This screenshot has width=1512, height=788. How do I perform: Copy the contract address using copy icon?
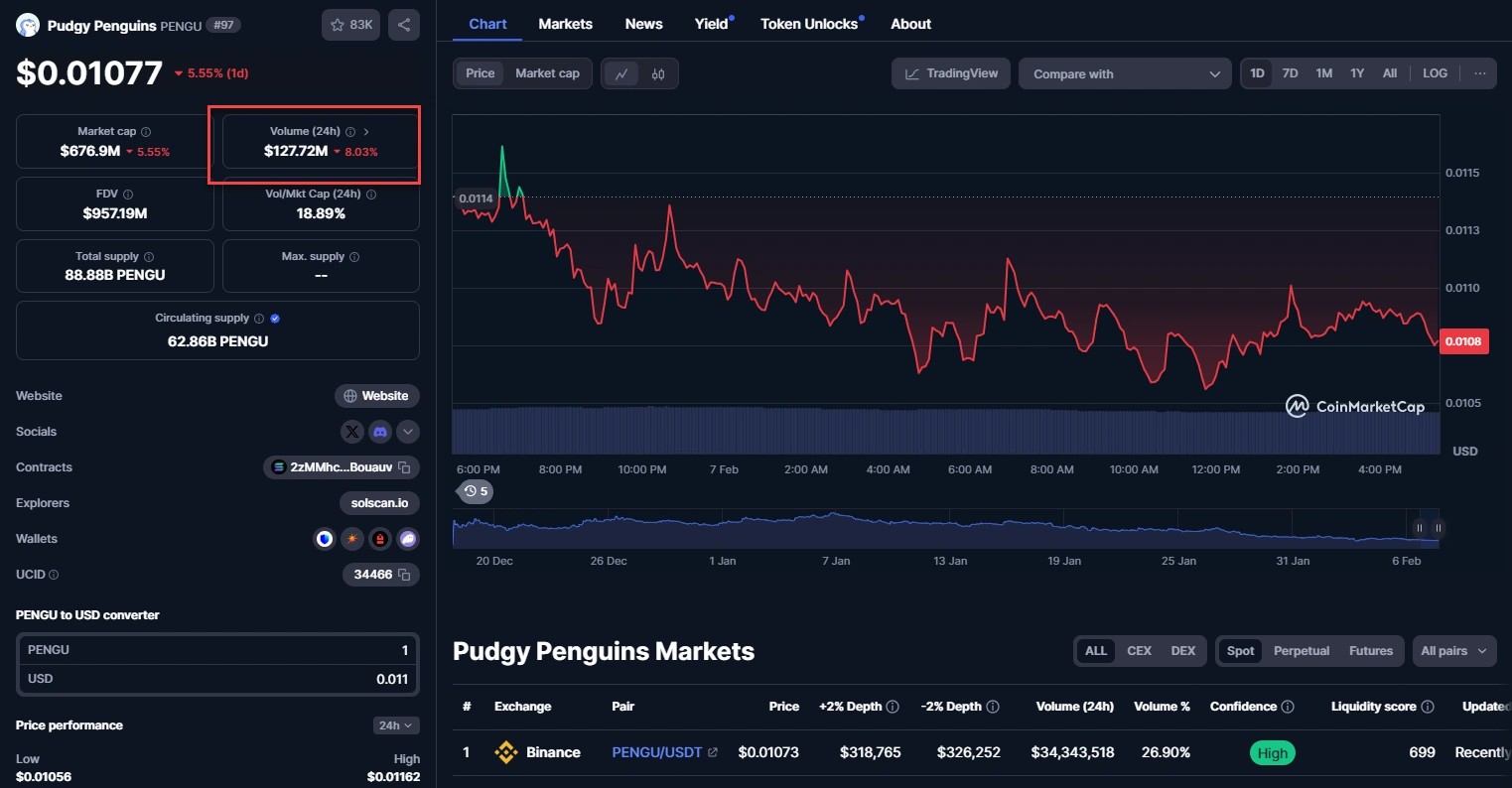pos(404,467)
